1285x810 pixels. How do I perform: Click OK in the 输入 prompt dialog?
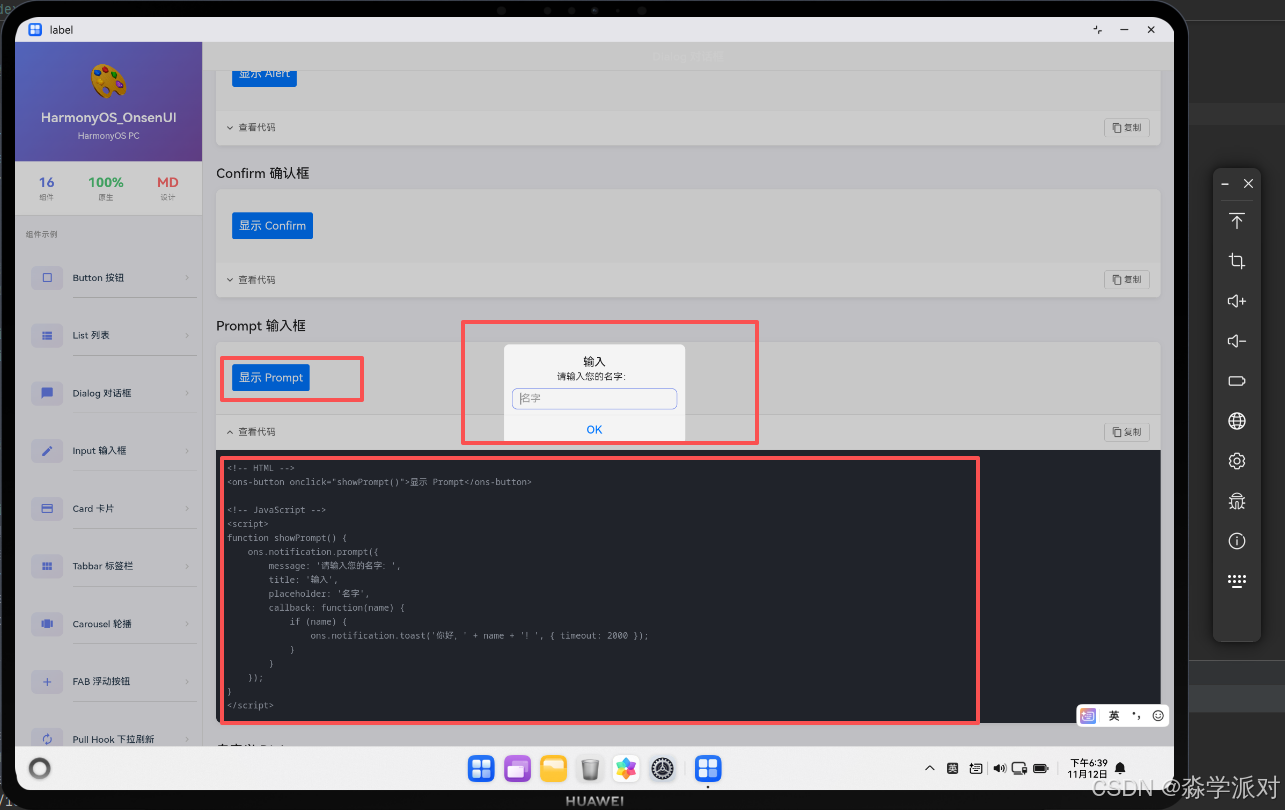[x=594, y=429]
